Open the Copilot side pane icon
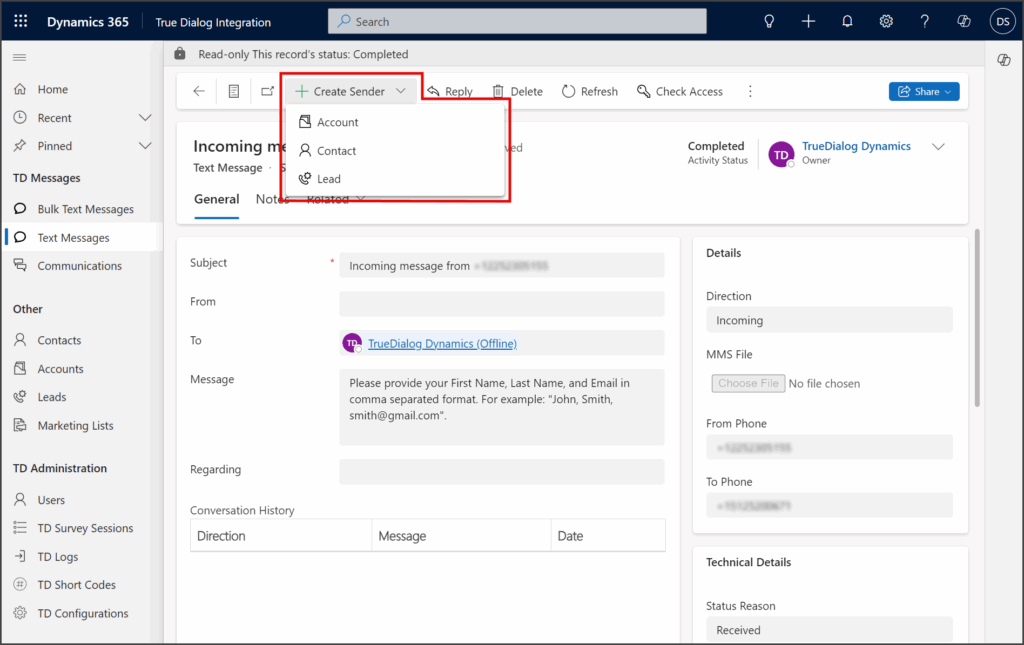1024x645 pixels. pyautogui.click(x=1004, y=60)
